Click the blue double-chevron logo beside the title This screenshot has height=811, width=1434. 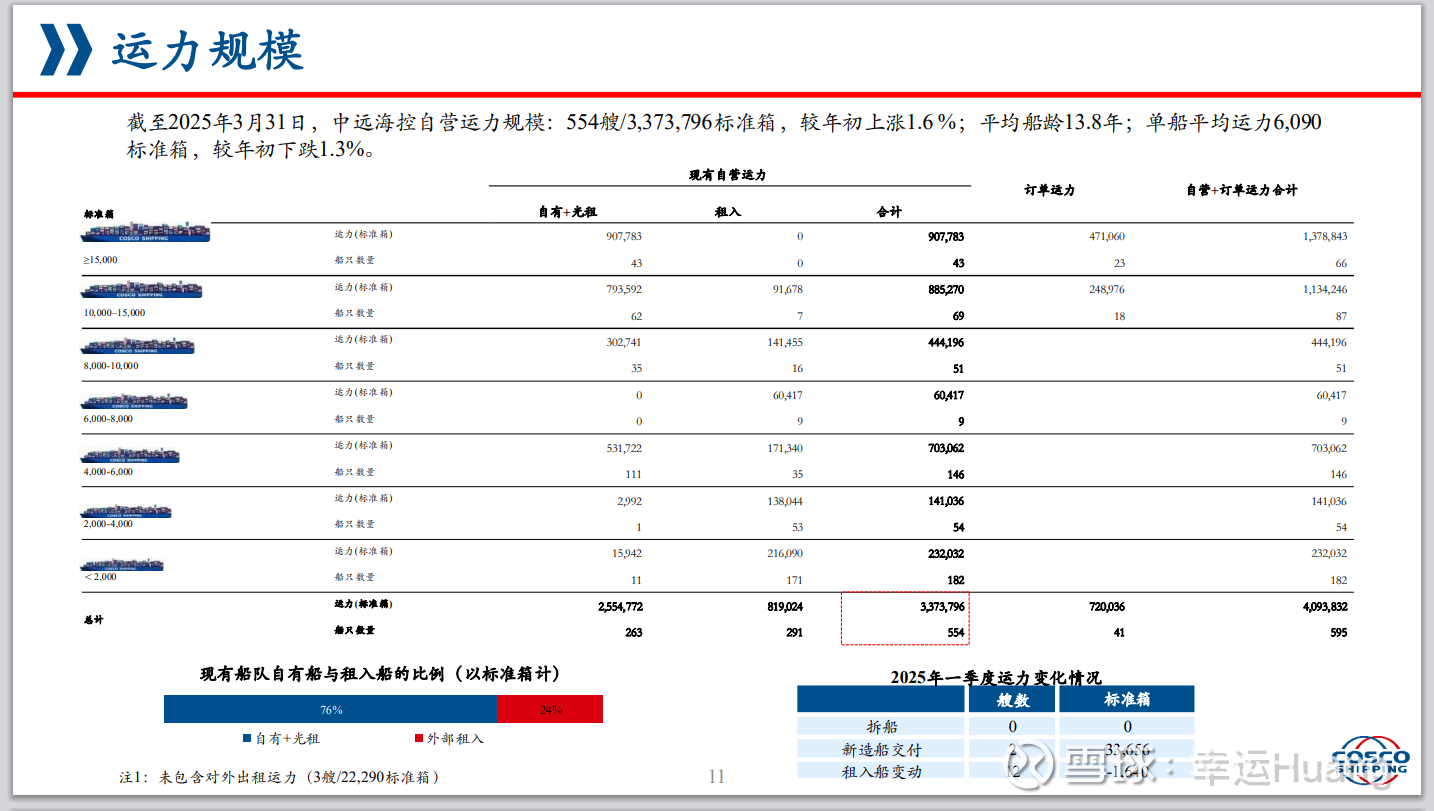(x=66, y=50)
